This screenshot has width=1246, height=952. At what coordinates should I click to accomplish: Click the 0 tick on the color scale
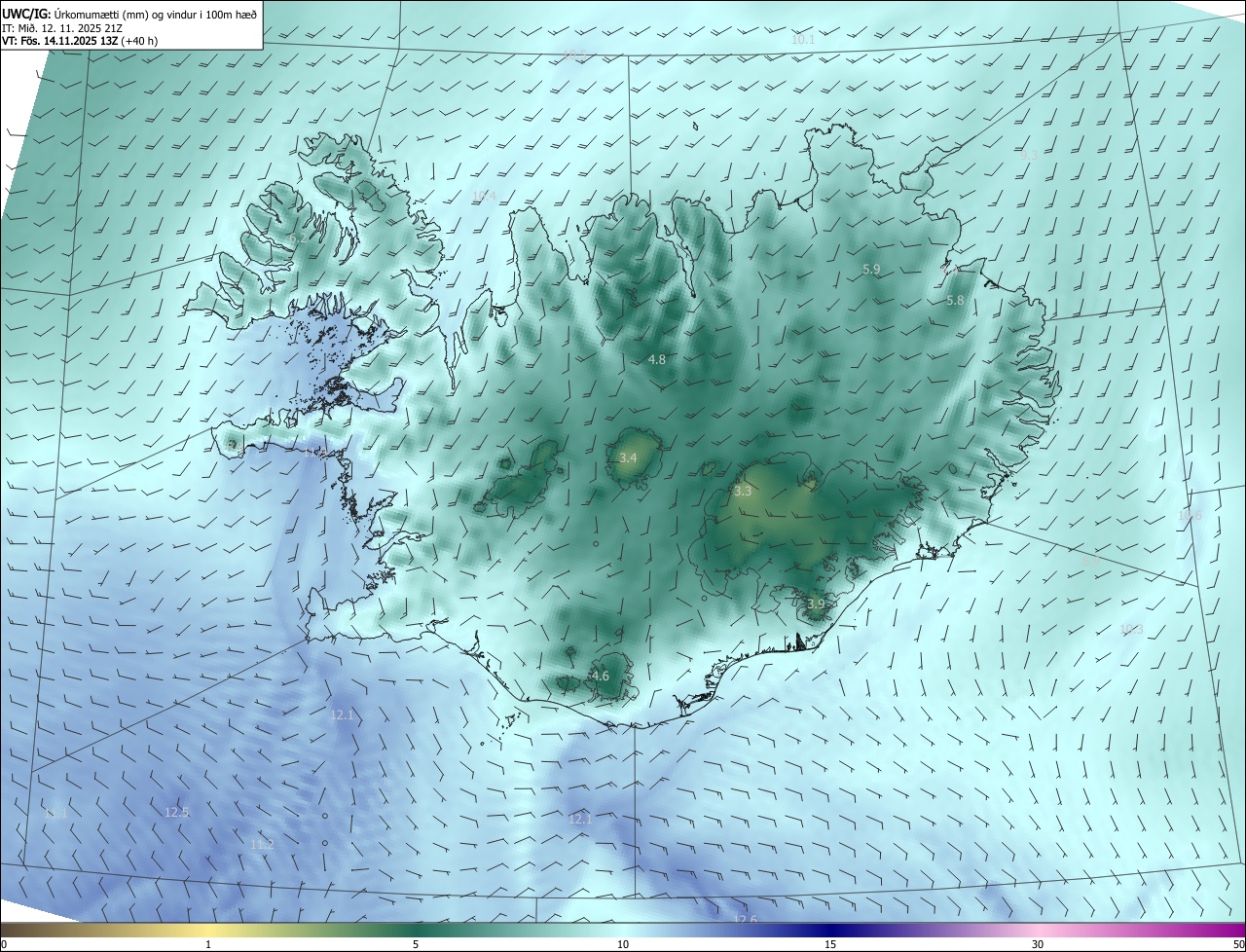4,944
